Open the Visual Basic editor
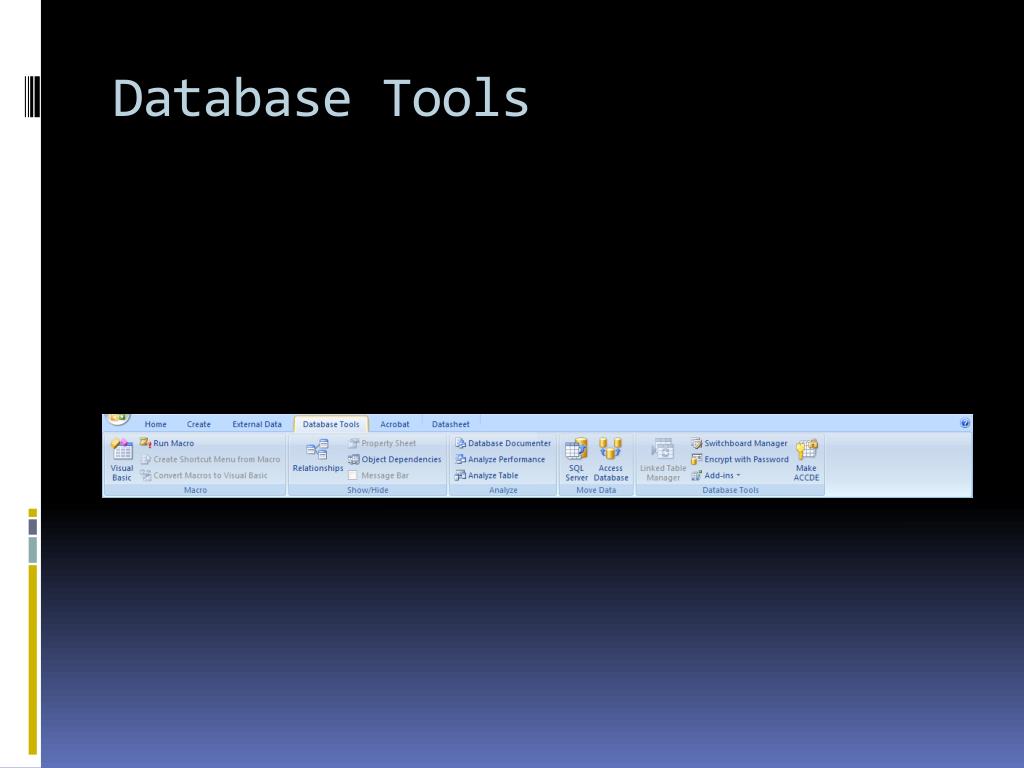The width and height of the screenshot is (1024, 768). [x=122, y=458]
